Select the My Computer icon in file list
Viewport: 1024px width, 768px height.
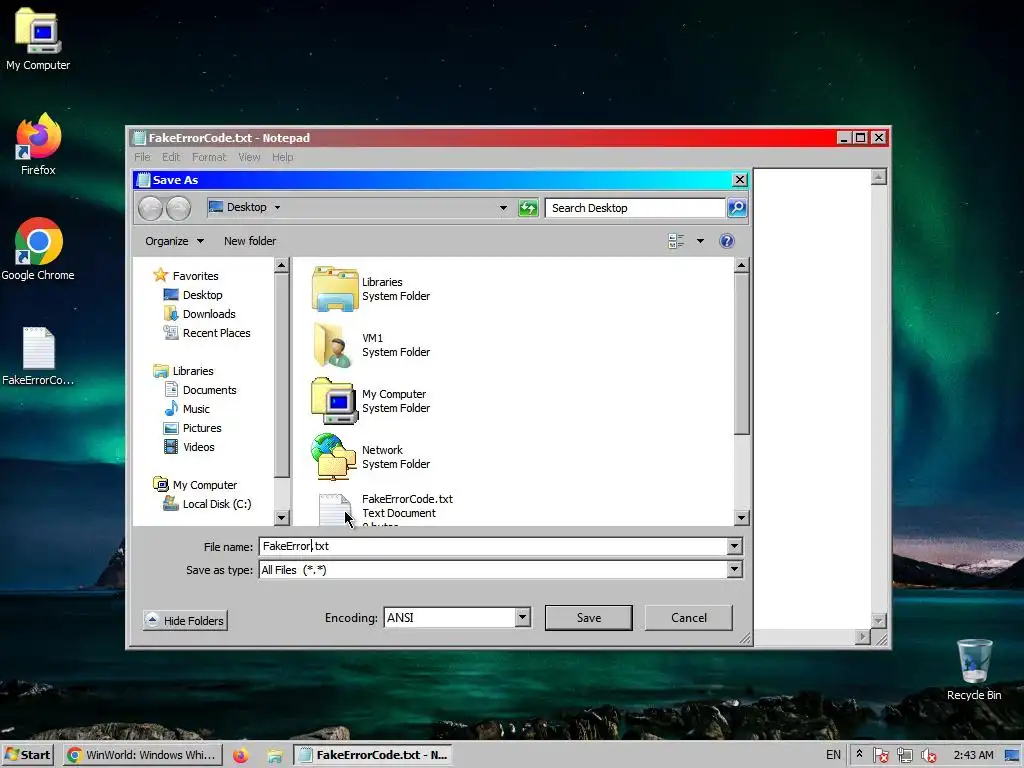(x=334, y=401)
